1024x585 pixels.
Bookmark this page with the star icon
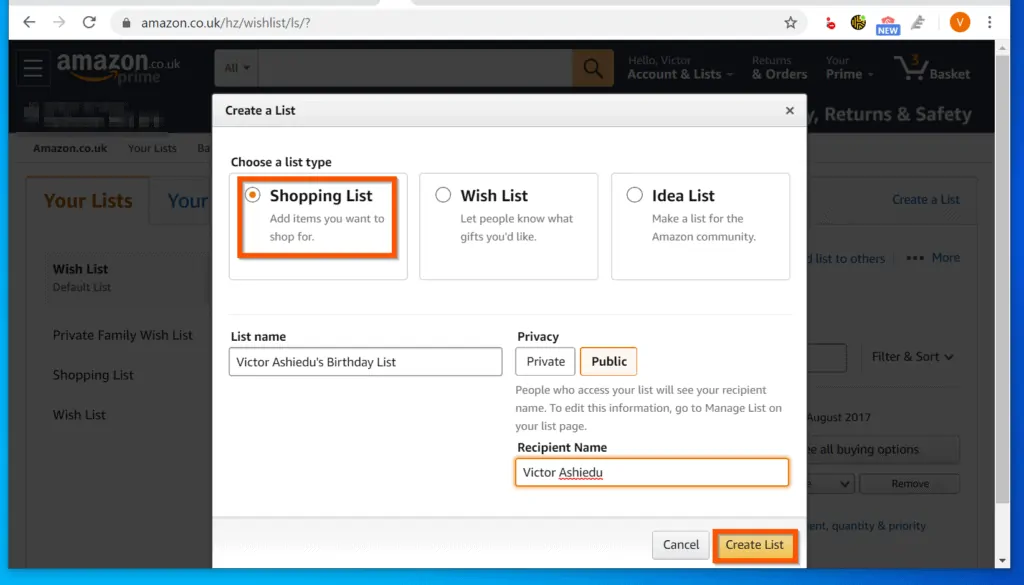790,23
